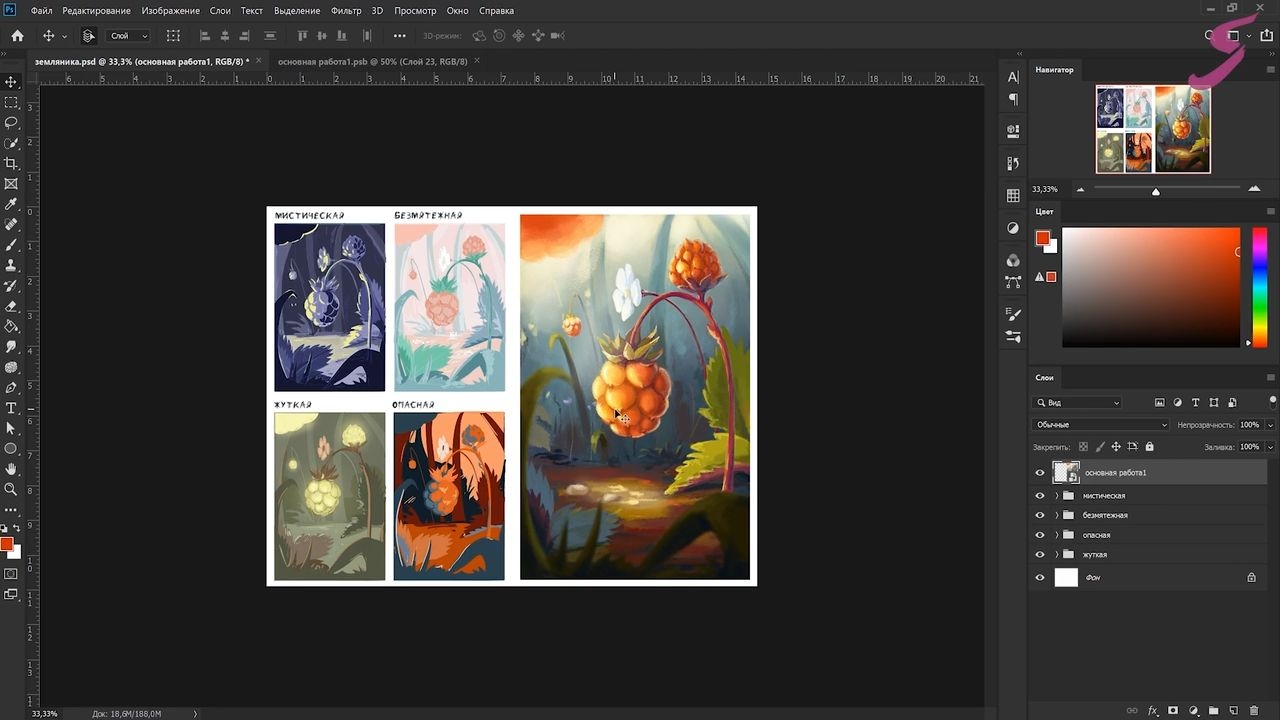Click Lock all icon in Layers panel
Image resolution: width=1280 pixels, height=720 pixels.
click(1149, 447)
